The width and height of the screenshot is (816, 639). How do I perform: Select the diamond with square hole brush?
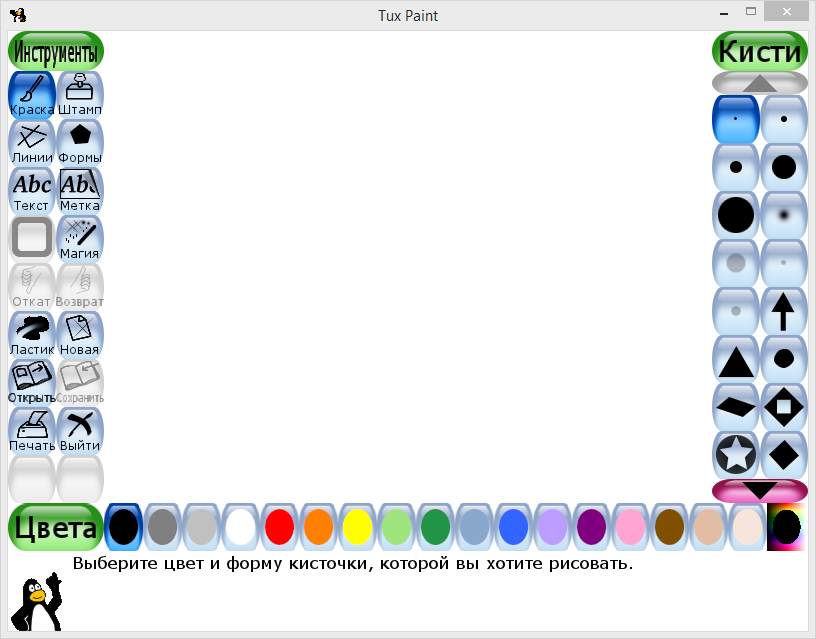(784, 406)
